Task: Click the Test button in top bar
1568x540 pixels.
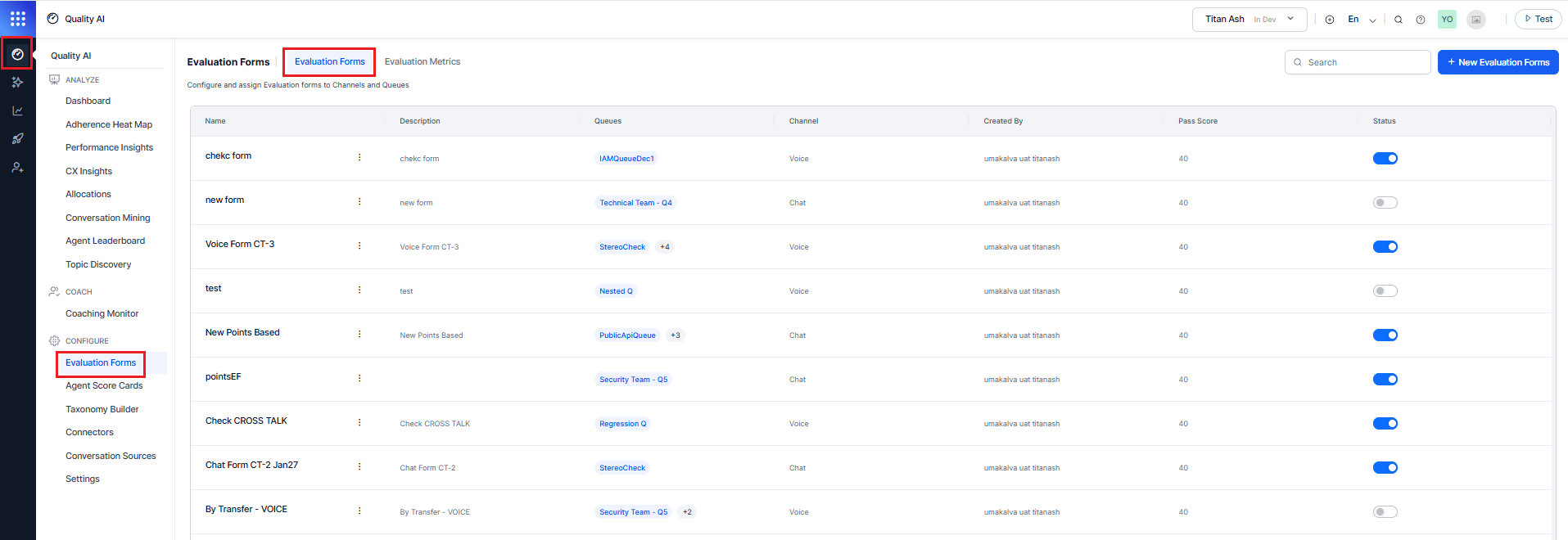Action: tap(1539, 19)
